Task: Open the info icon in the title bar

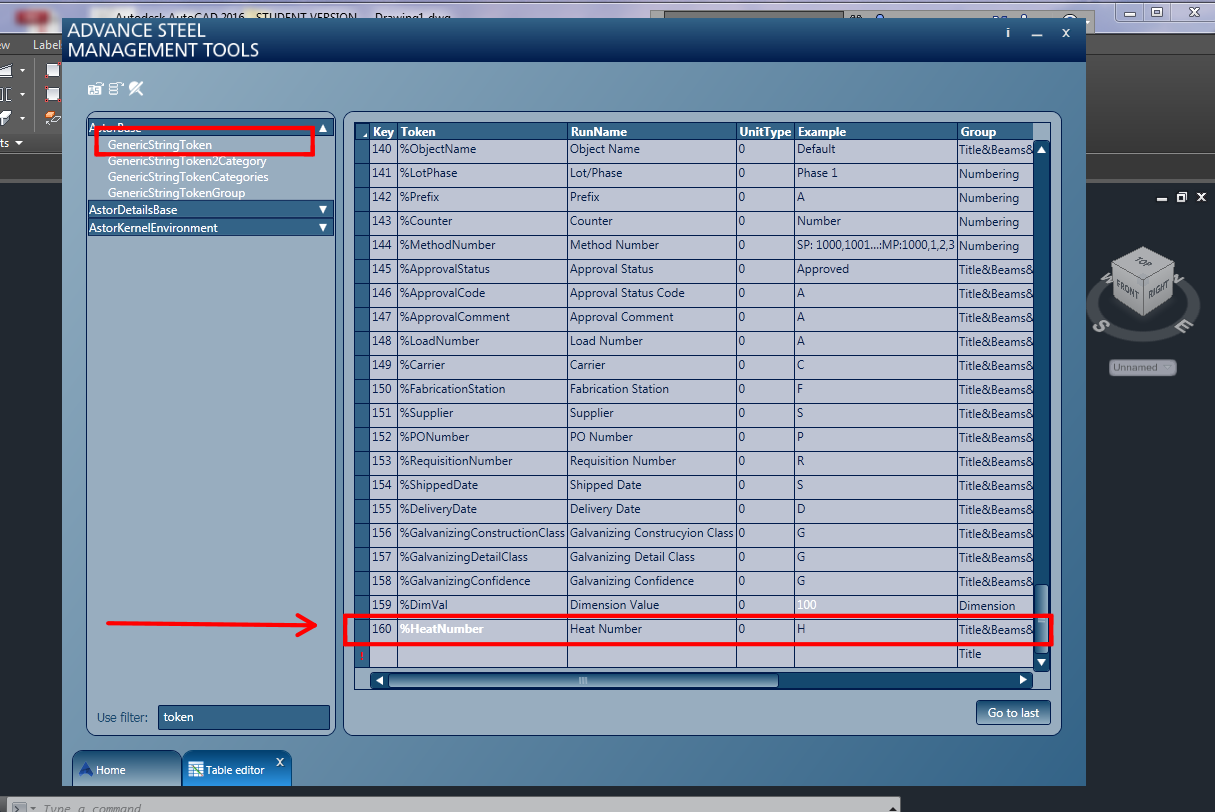Action: point(1006,32)
